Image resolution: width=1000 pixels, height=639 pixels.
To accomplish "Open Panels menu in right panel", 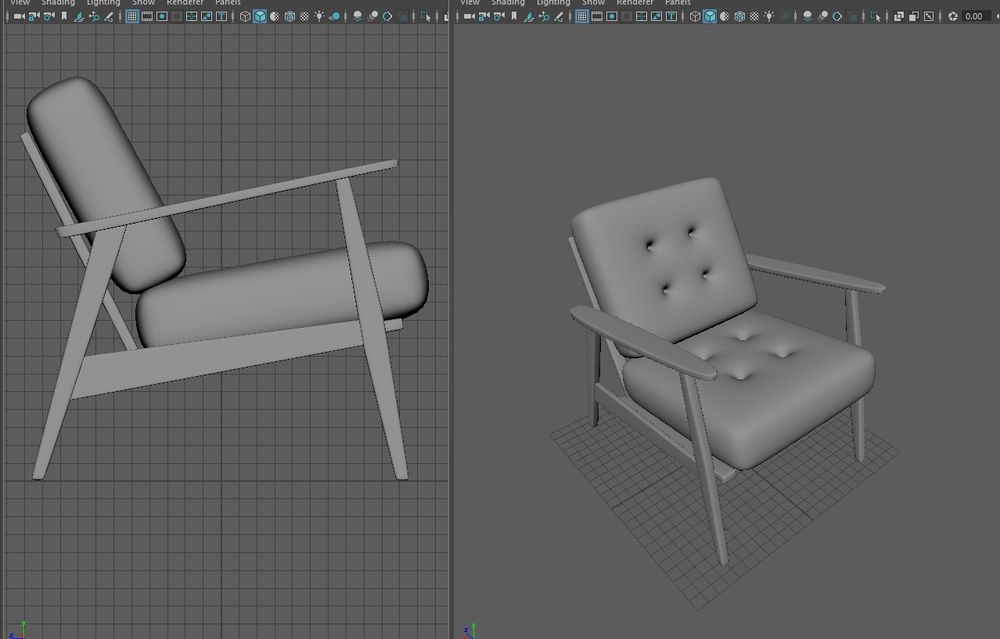I will [677, 3].
